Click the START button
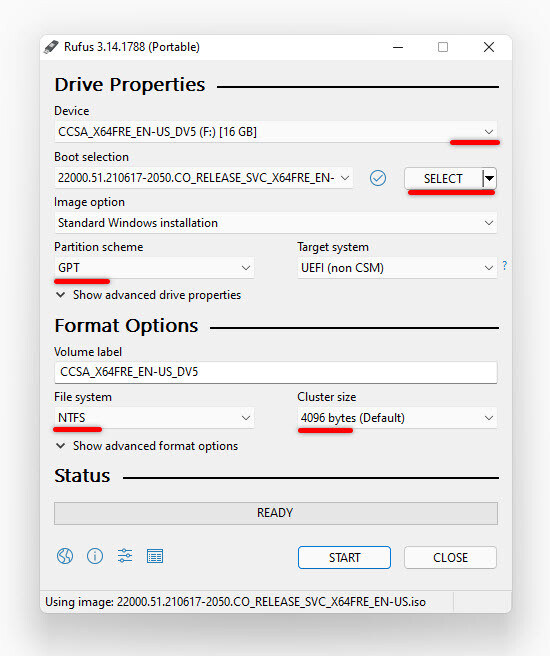 (344, 557)
